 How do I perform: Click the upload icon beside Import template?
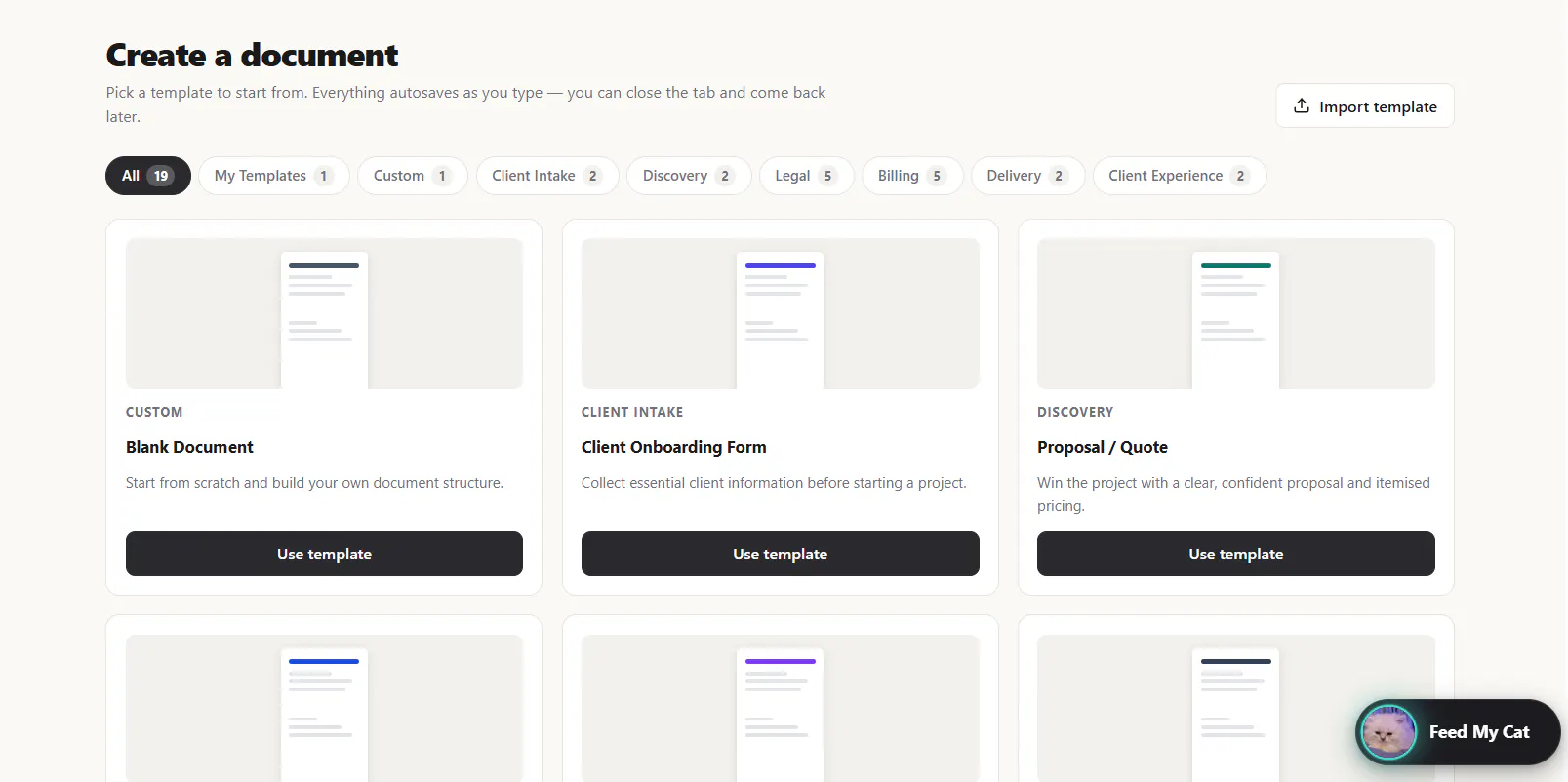coord(1302,105)
